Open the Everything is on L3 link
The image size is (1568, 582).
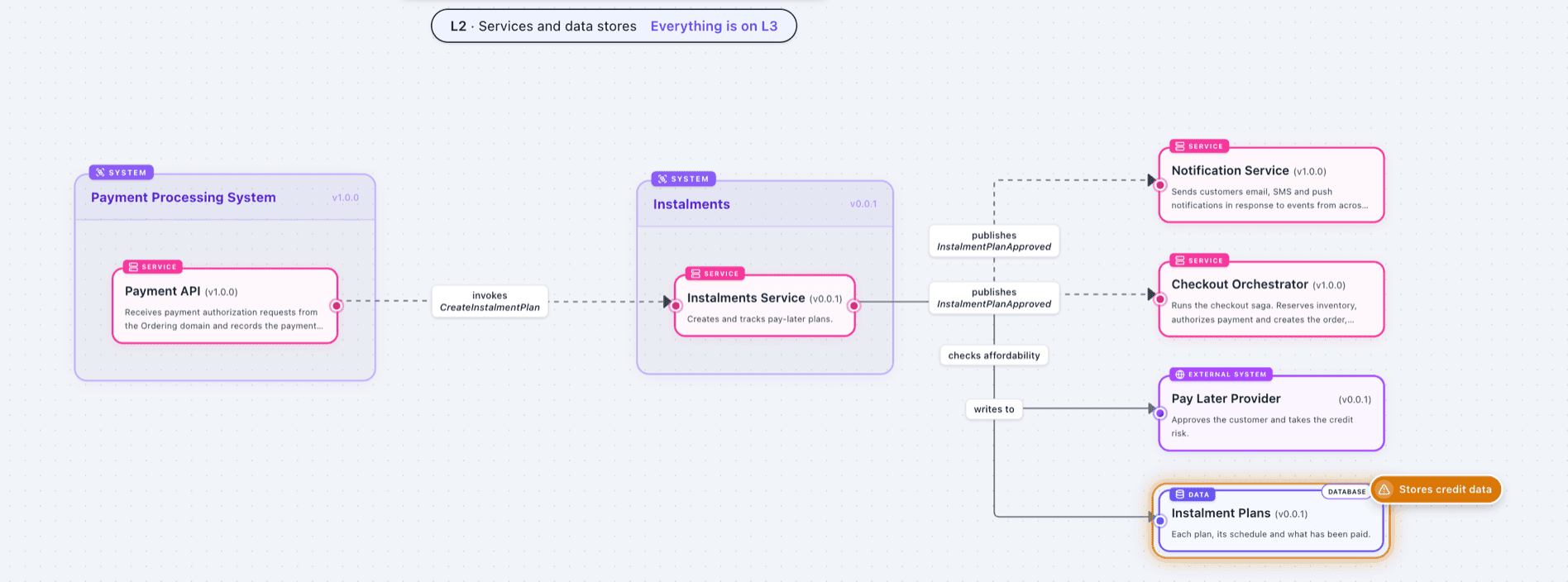(x=714, y=26)
